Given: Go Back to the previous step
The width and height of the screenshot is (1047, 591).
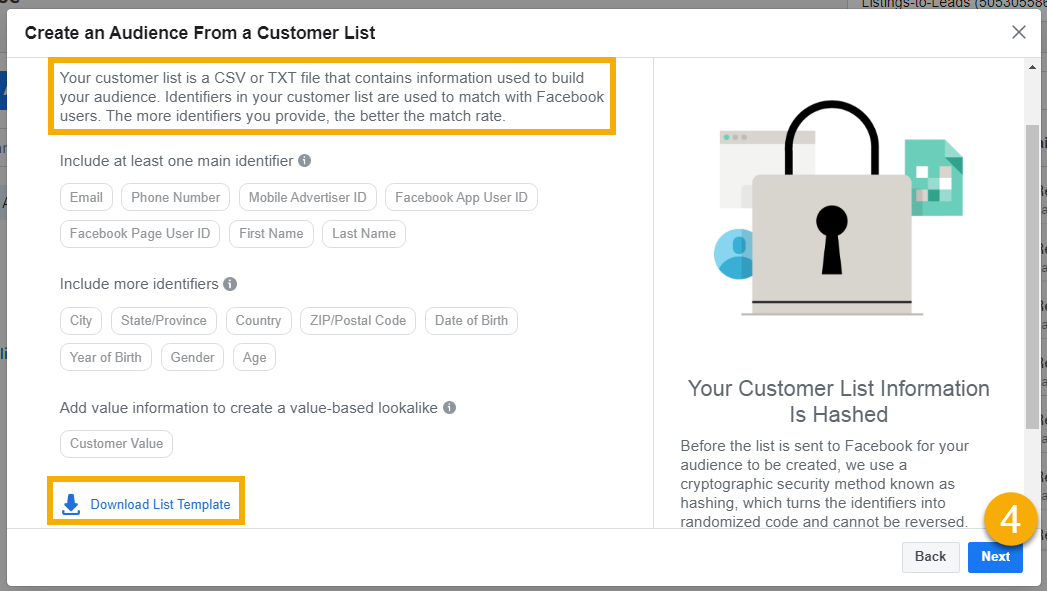Looking at the screenshot, I should pos(931,557).
